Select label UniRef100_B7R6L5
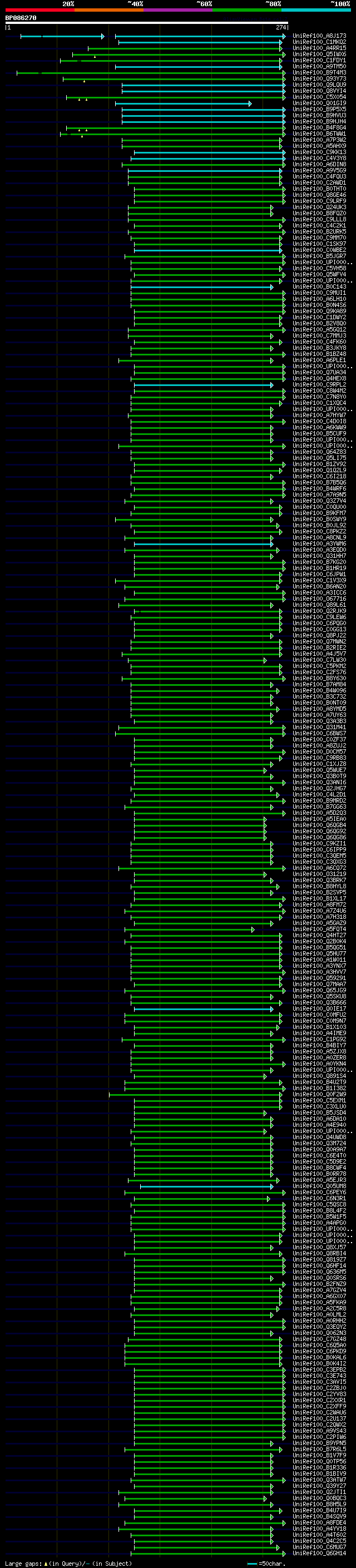 [319, 1450]
